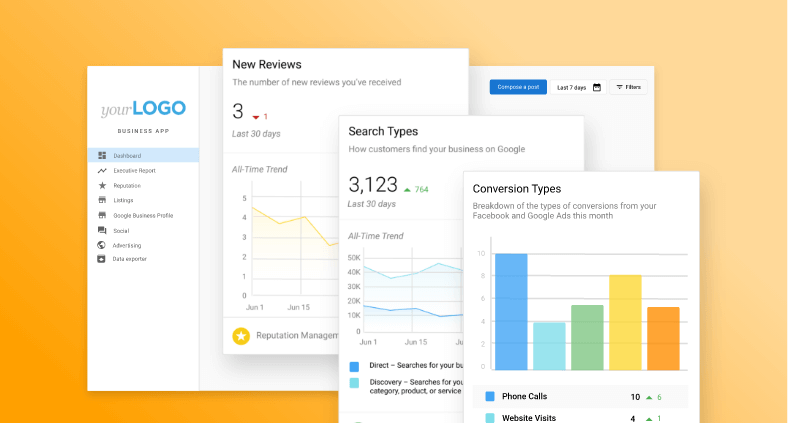
Task: Click the blue Phone Calls legend swatch
Action: (x=490, y=396)
